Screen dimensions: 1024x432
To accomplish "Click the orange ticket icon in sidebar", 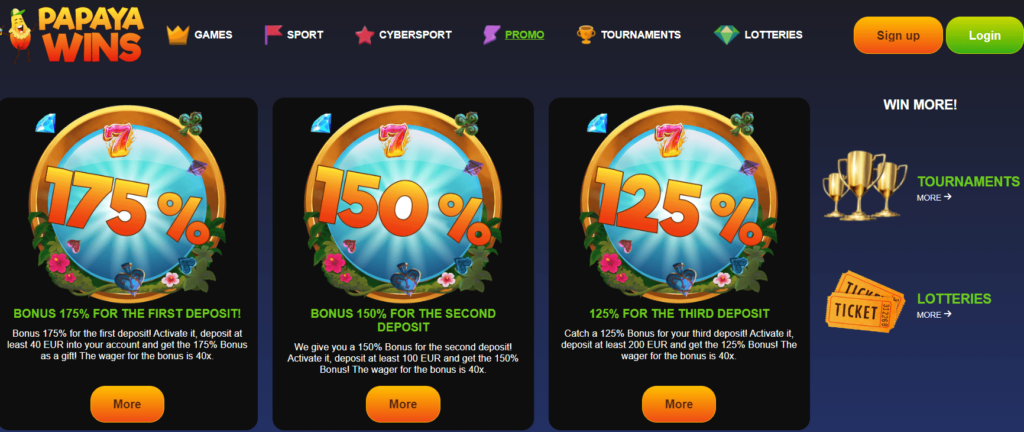I will 865,305.
